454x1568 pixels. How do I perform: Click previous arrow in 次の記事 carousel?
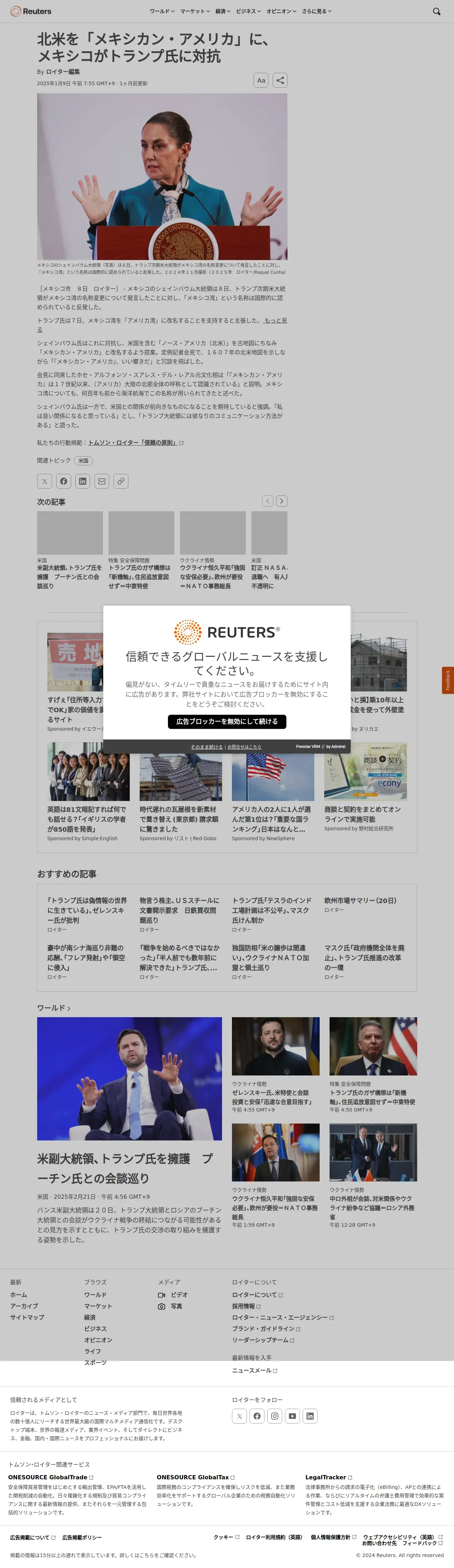[x=268, y=501]
